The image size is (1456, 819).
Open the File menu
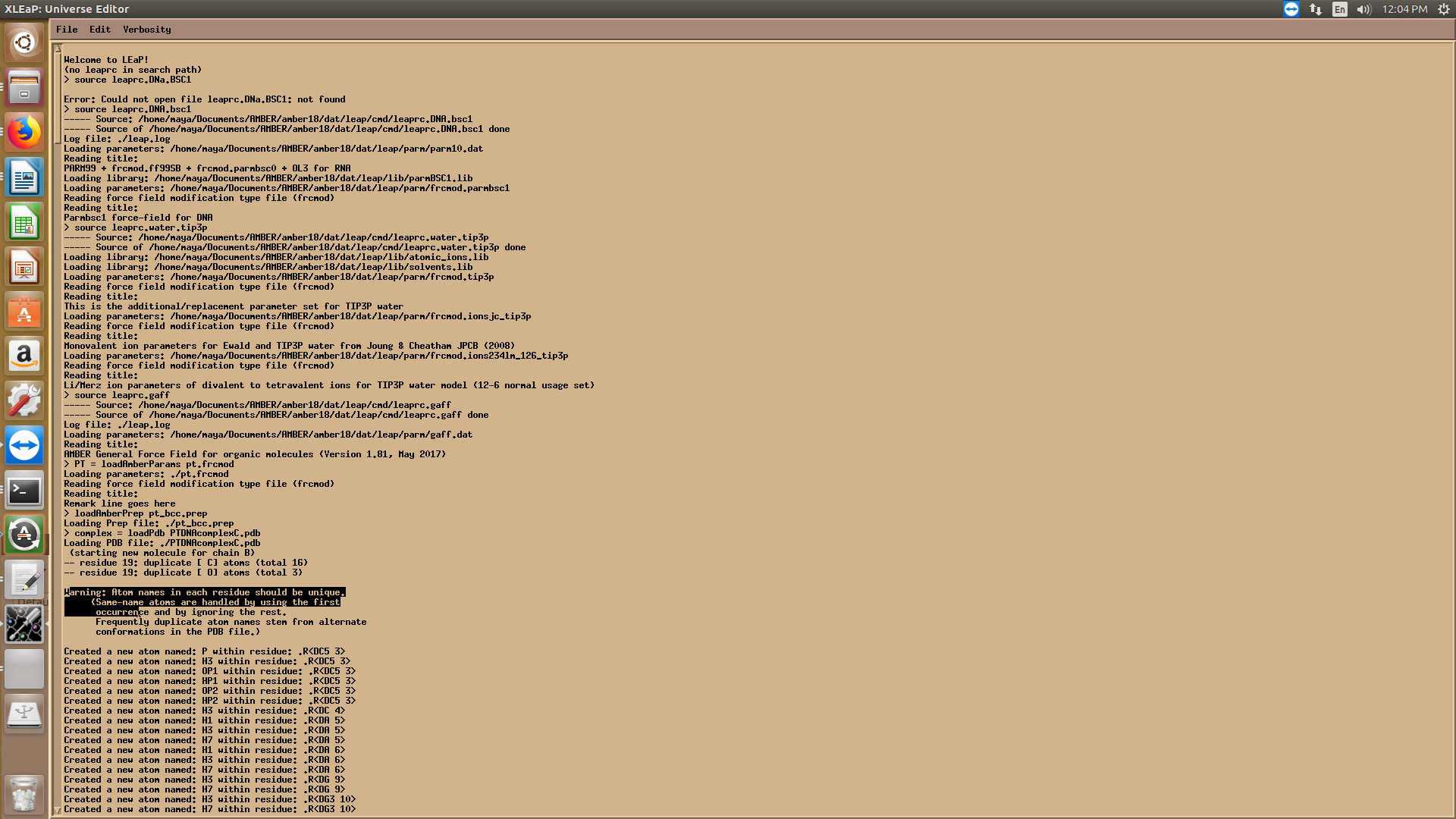coord(67,30)
